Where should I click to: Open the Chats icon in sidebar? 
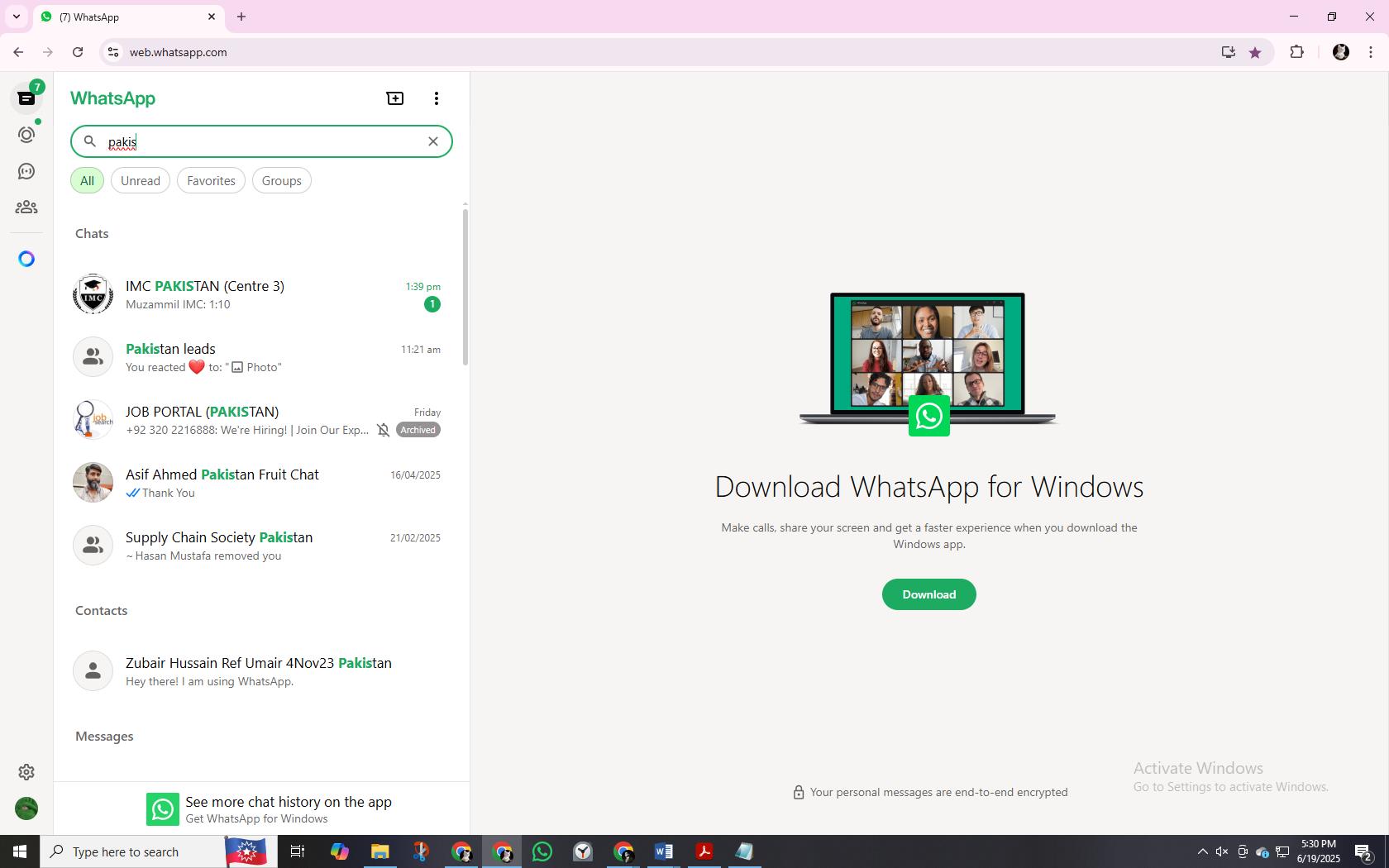click(x=26, y=98)
